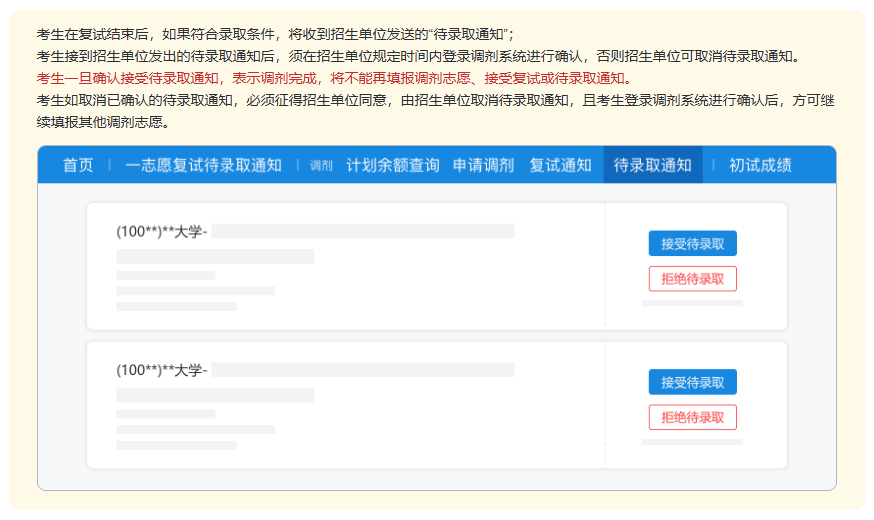Screen dimensions: 874x520
Task: Open 计划余额查询 in the navigation bar
Action: [392, 165]
